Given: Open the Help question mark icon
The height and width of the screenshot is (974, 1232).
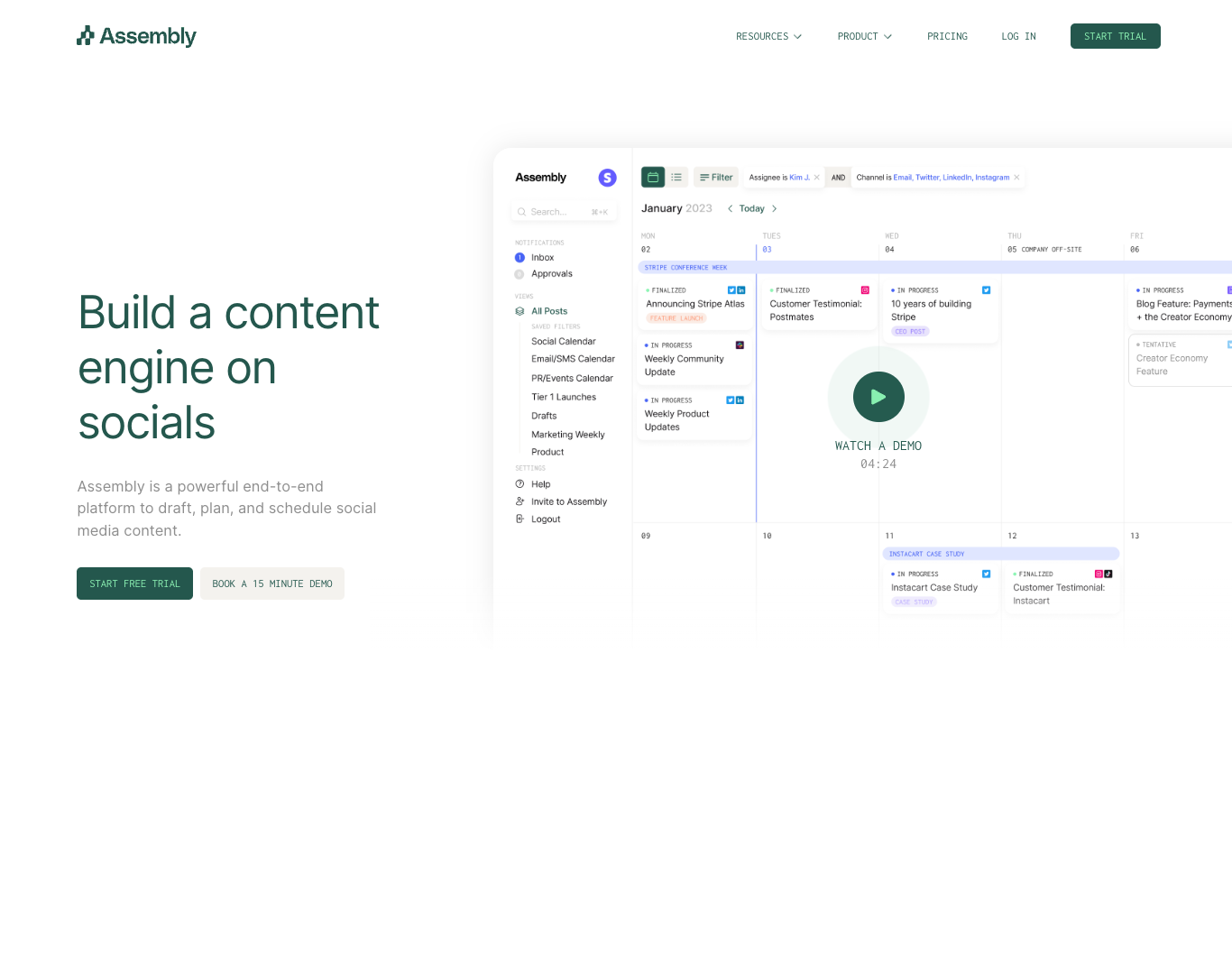Looking at the screenshot, I should point(519,483).
